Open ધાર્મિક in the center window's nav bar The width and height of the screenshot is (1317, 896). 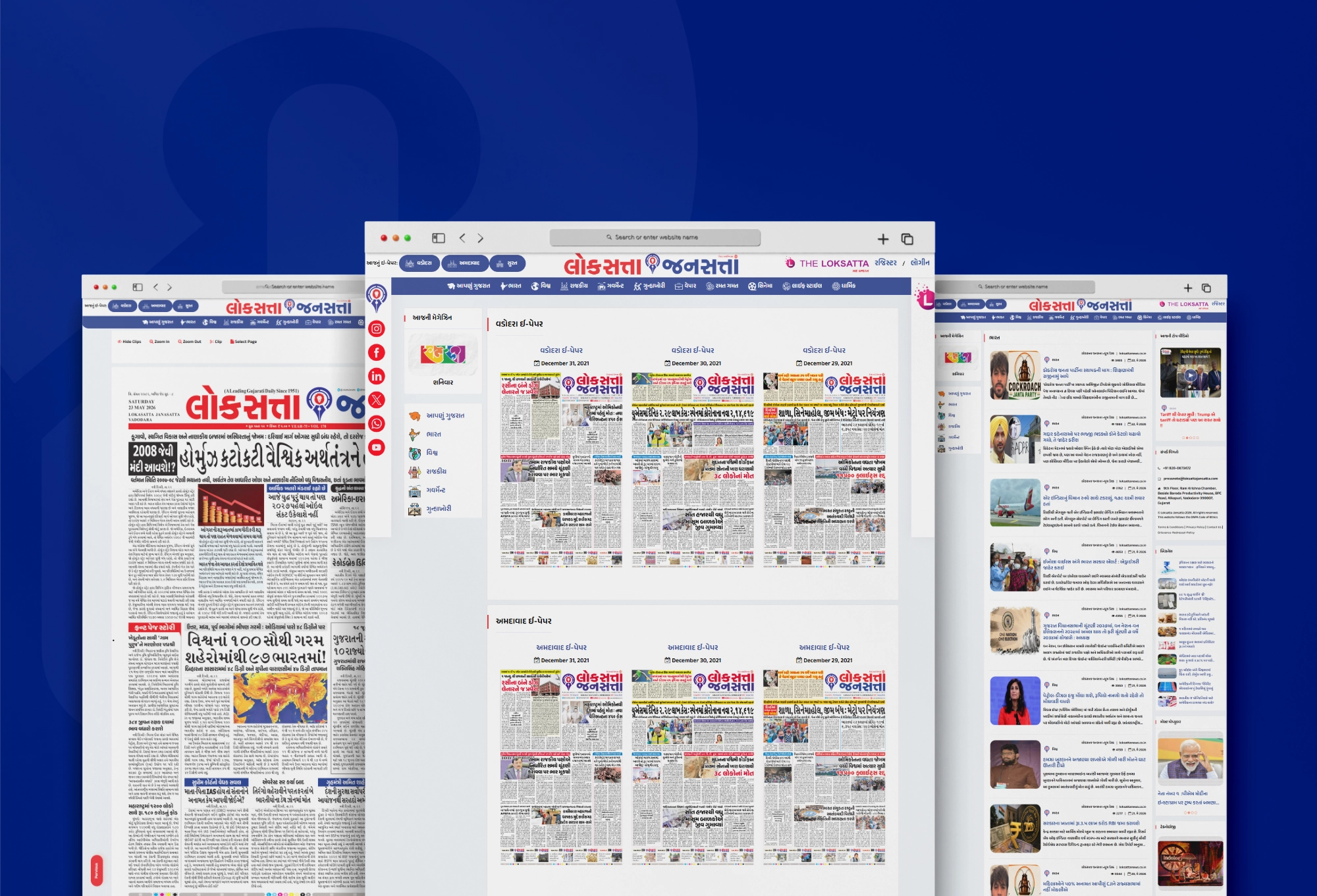[844, 286]
